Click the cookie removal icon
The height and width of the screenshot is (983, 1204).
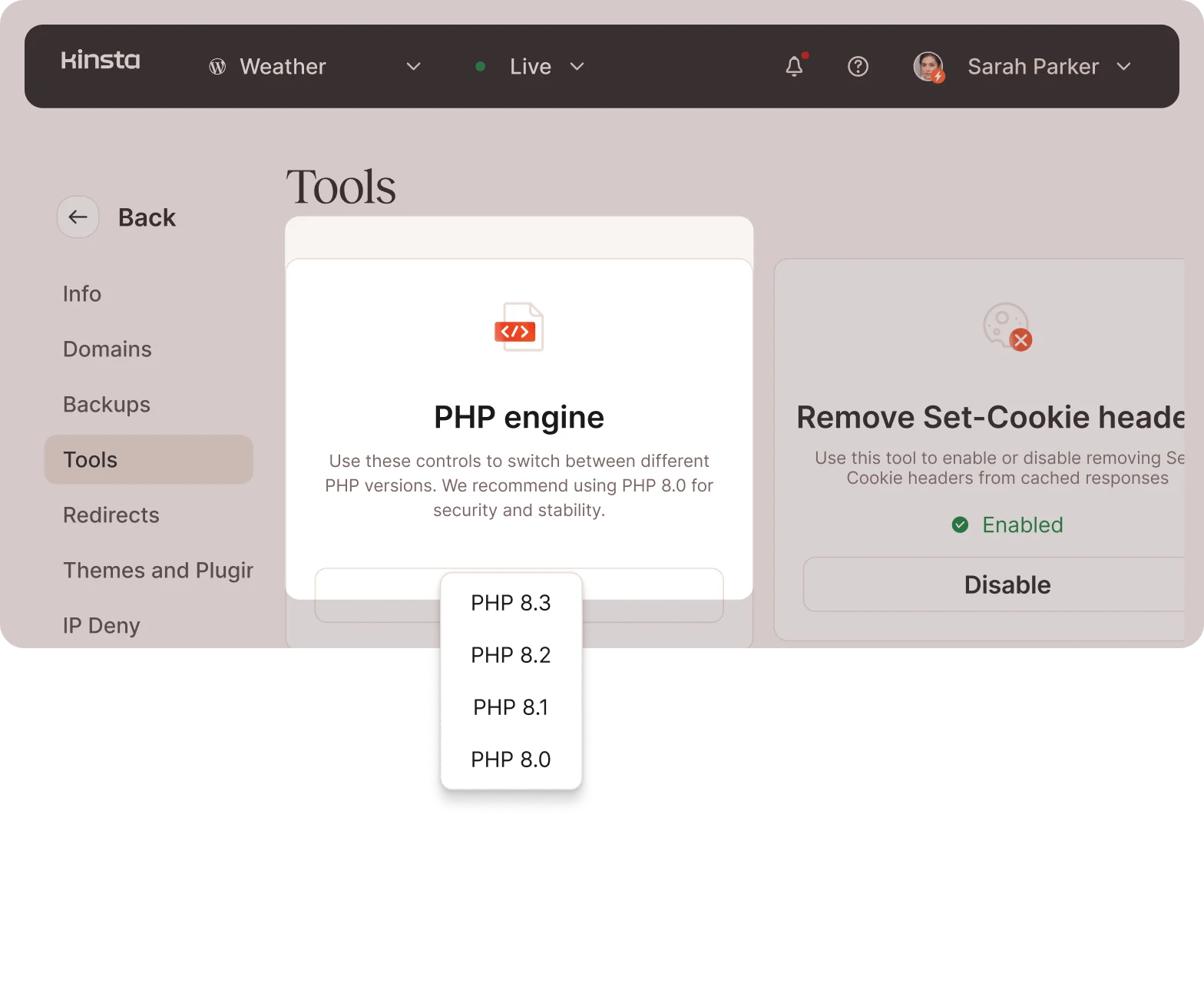[x=1007, y=327]
